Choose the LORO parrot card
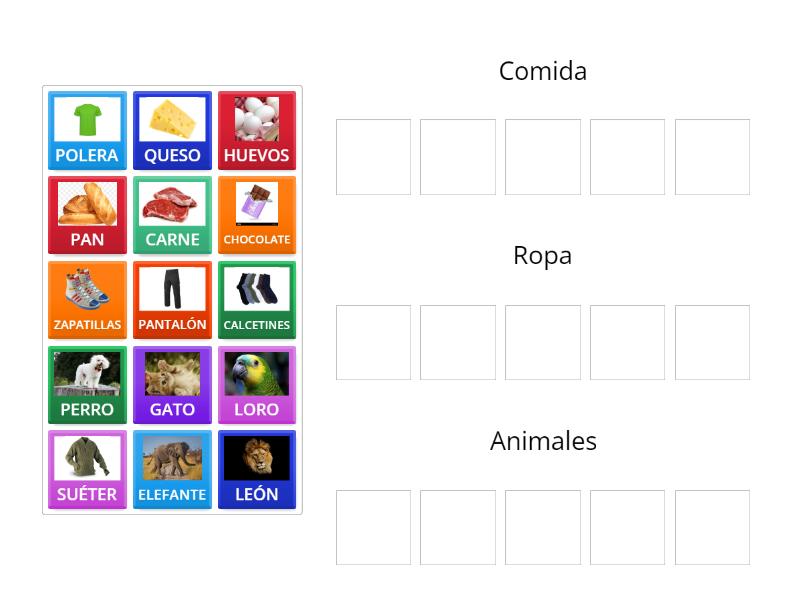This screenshot has height=600, width=800. 257,384
